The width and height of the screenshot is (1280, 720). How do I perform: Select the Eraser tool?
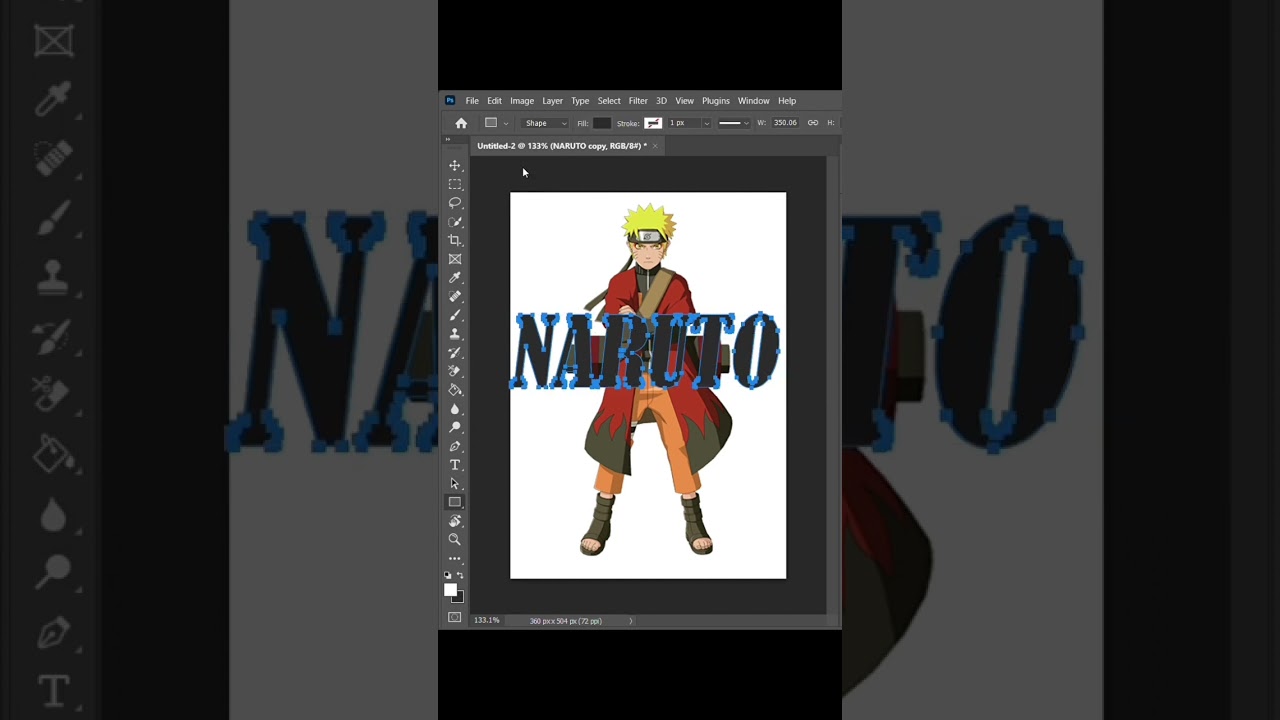tap(455, 371)
